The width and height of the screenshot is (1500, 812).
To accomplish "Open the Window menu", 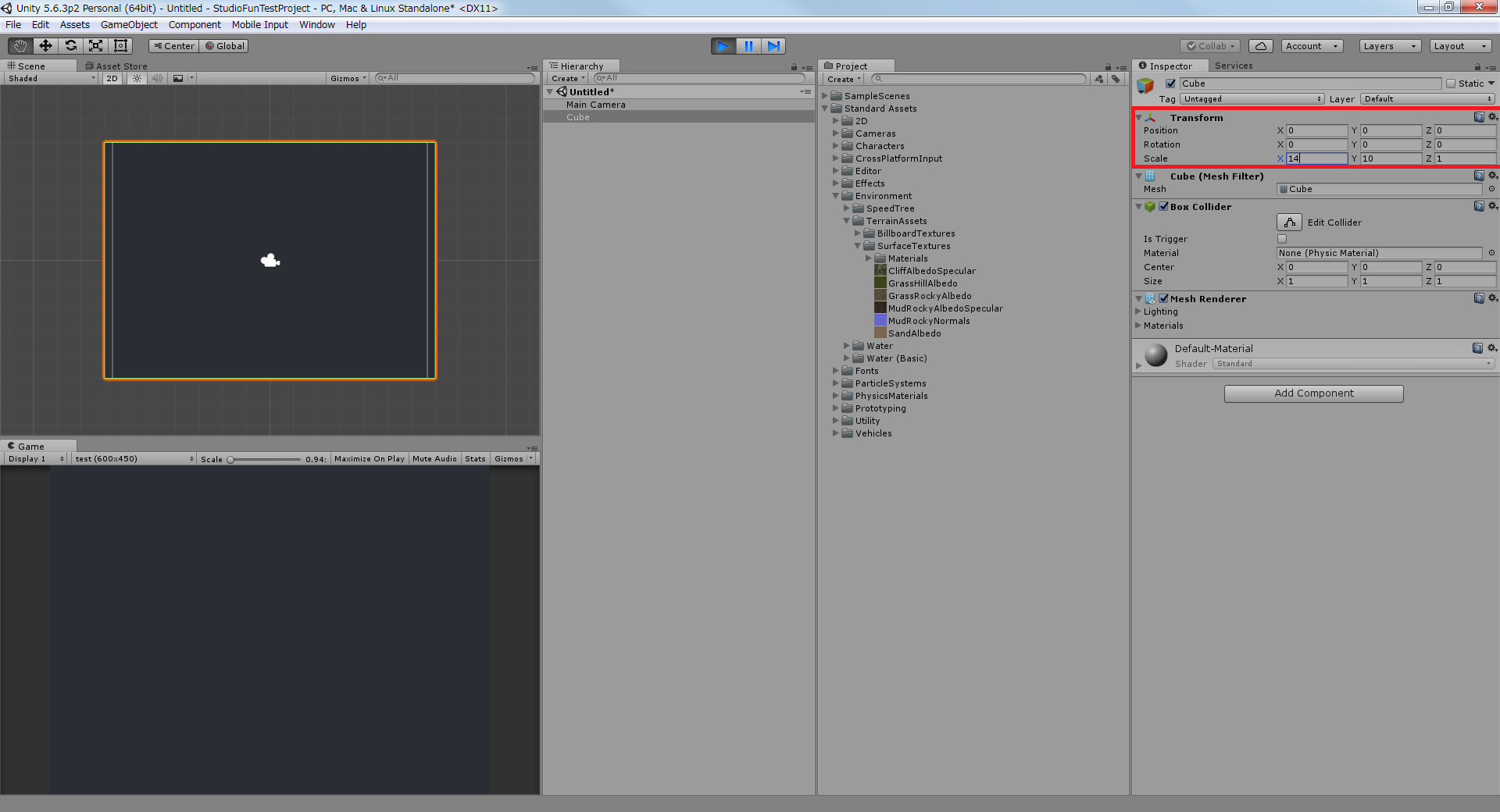I will (x=317, y=25).
